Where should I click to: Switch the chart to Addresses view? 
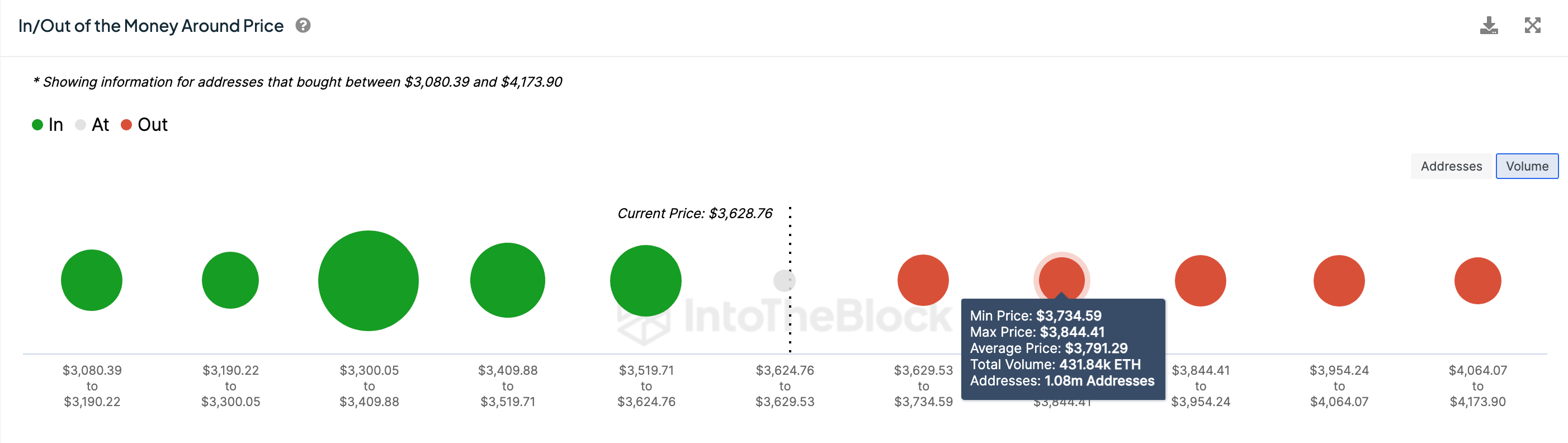[x=1451, y=166]
